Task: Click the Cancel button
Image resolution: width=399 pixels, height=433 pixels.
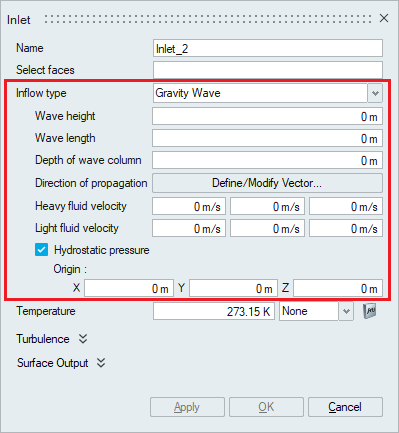Action: click(x=345, y=407)
